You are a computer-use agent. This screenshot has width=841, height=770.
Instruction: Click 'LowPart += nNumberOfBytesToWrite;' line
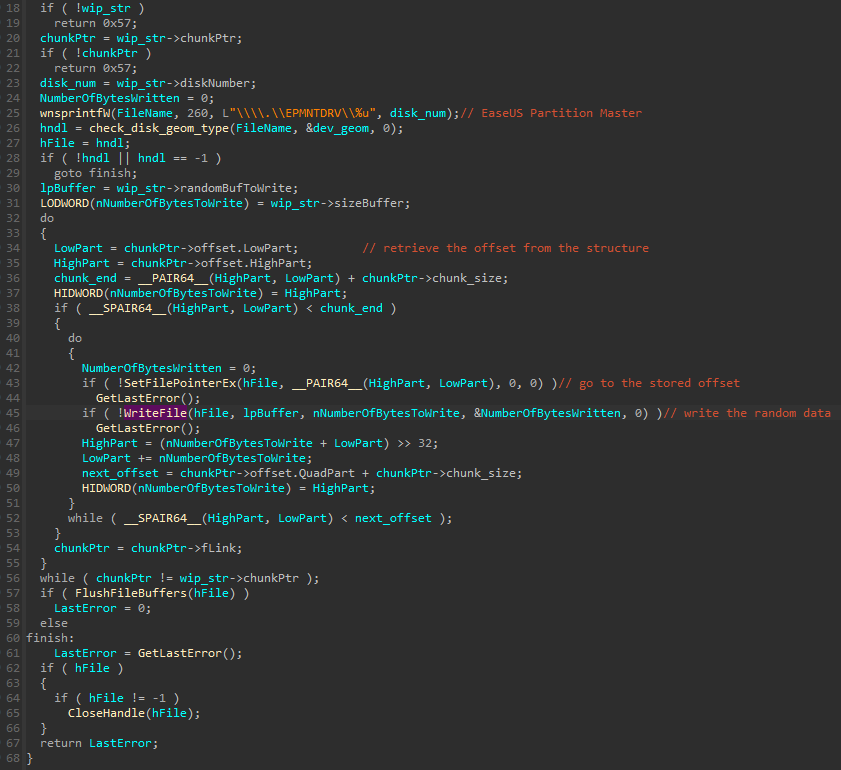(x=197, y=458)
